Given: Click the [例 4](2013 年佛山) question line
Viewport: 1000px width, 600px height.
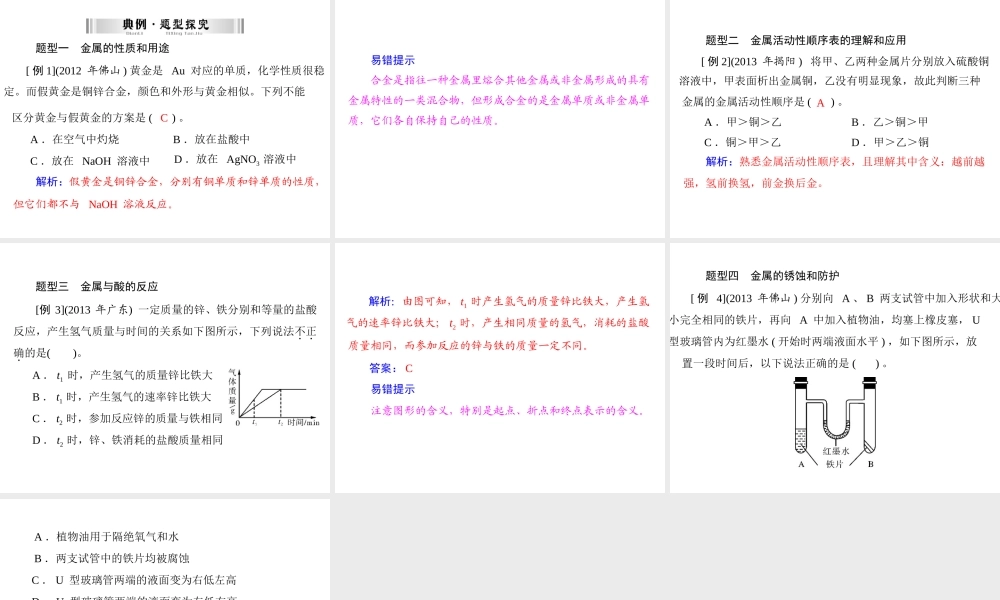Looking at the screenshot, I should pos(845,298).
